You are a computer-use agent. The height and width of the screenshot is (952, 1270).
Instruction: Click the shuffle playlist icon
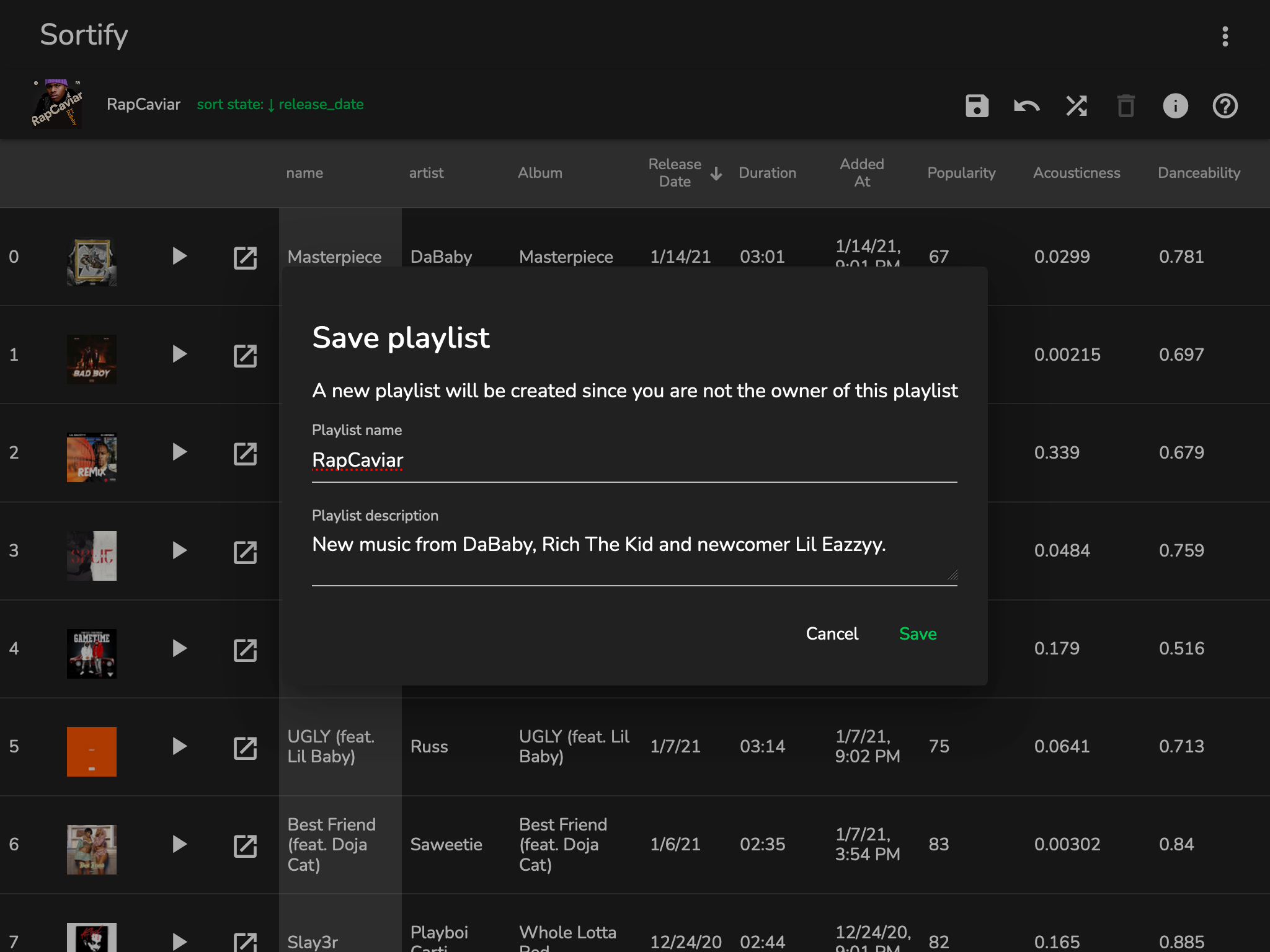point(1077,106)
